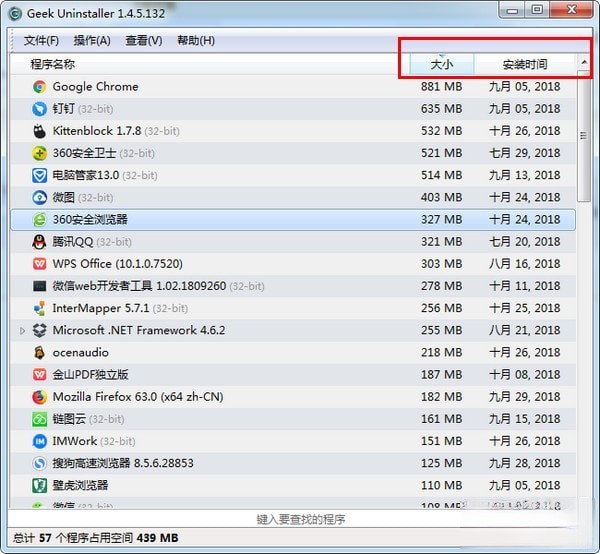Select the ocenaudio row name

point(80,353)
